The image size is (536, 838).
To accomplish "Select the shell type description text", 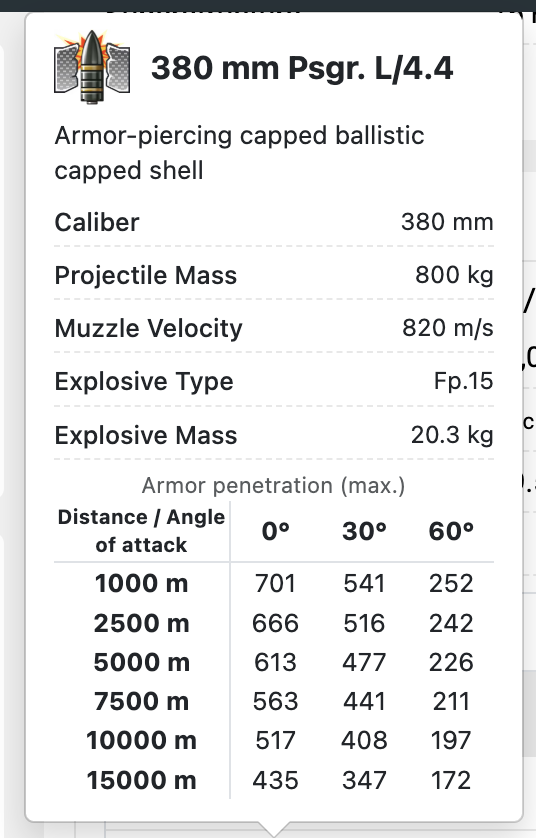I will 239,153.
